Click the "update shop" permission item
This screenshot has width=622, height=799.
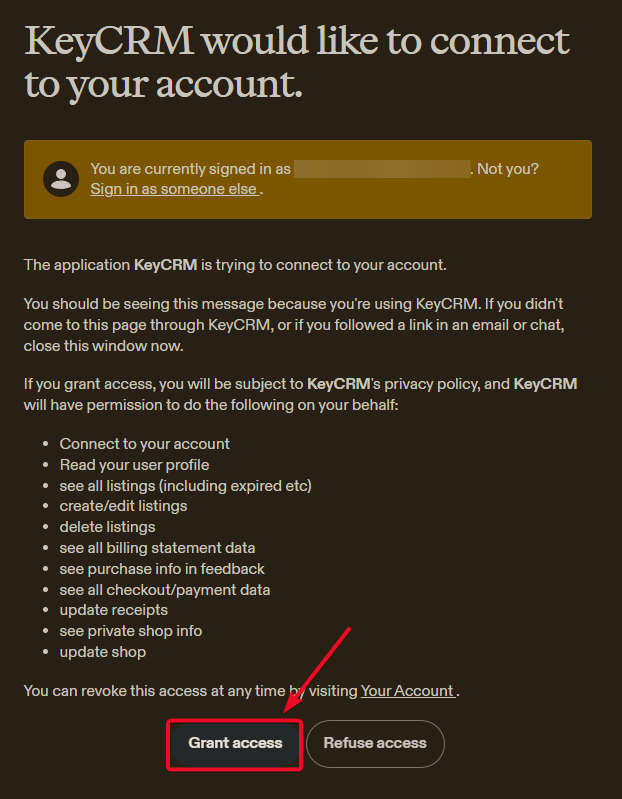102,652
